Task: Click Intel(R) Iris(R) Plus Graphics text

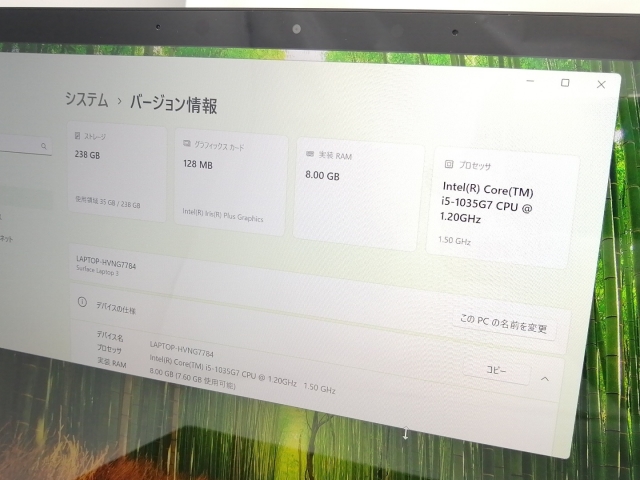Action: 223,215
